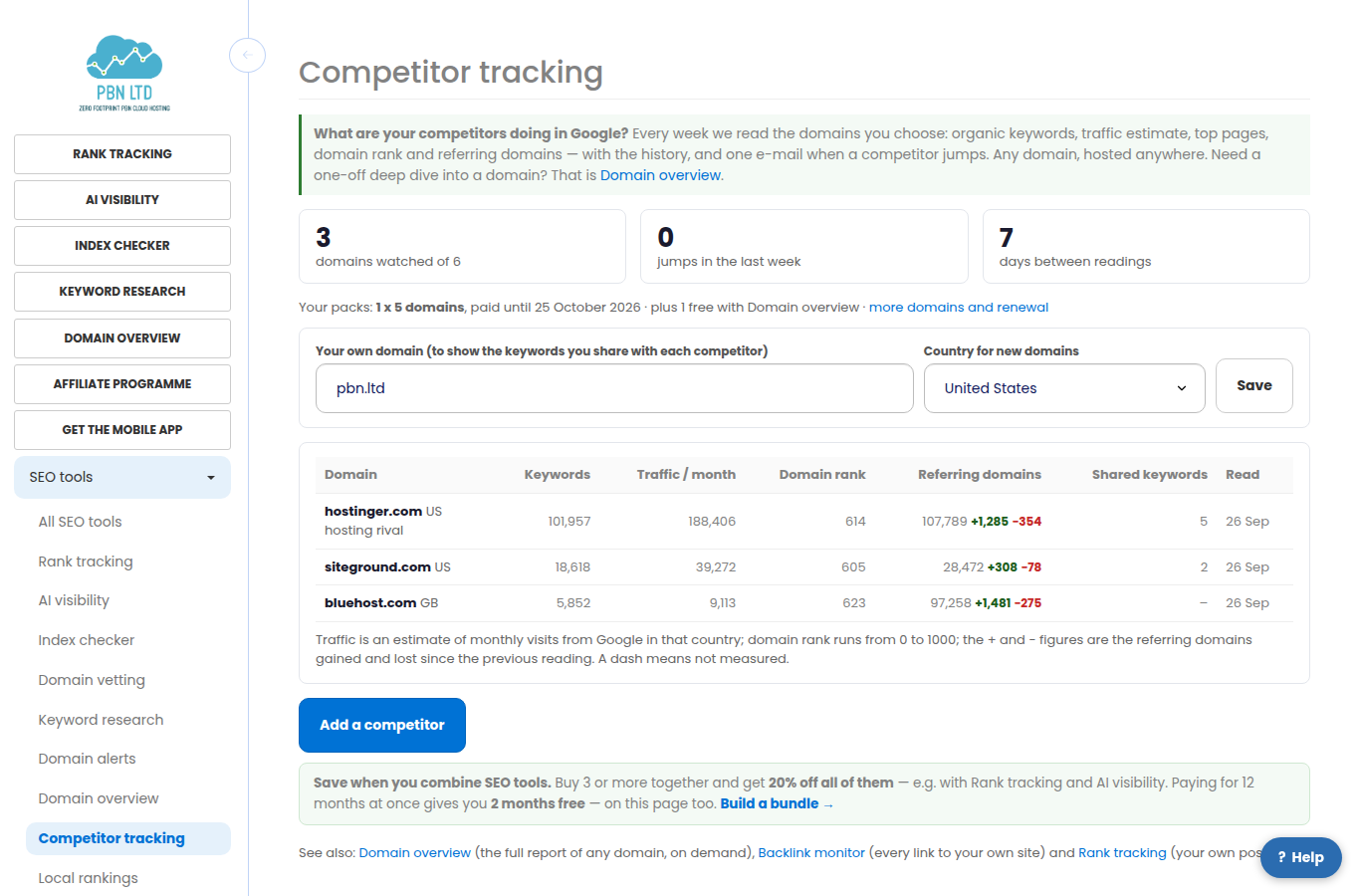Follow the Build a bundle link
Viewport: 1360px width, 896px height.
[777, 804]
